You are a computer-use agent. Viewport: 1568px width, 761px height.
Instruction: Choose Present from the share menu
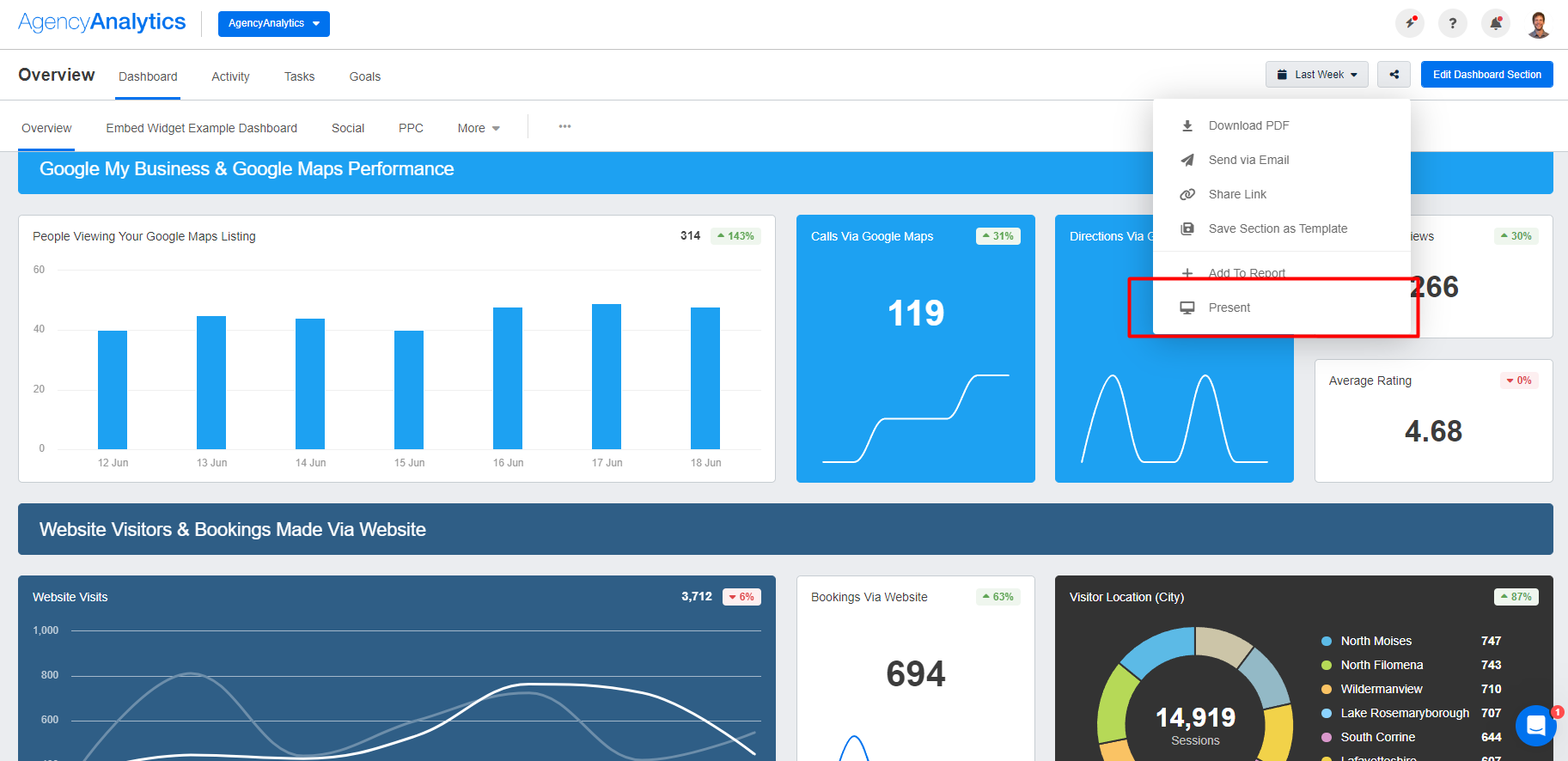pos(1282,307)
